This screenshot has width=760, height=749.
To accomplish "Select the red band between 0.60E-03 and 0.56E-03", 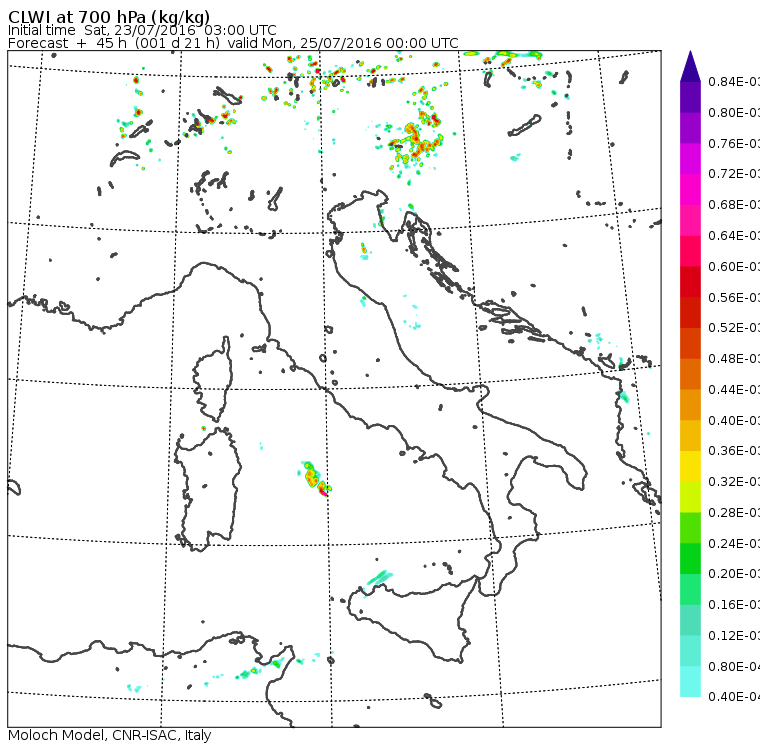I will click(690, 282).
